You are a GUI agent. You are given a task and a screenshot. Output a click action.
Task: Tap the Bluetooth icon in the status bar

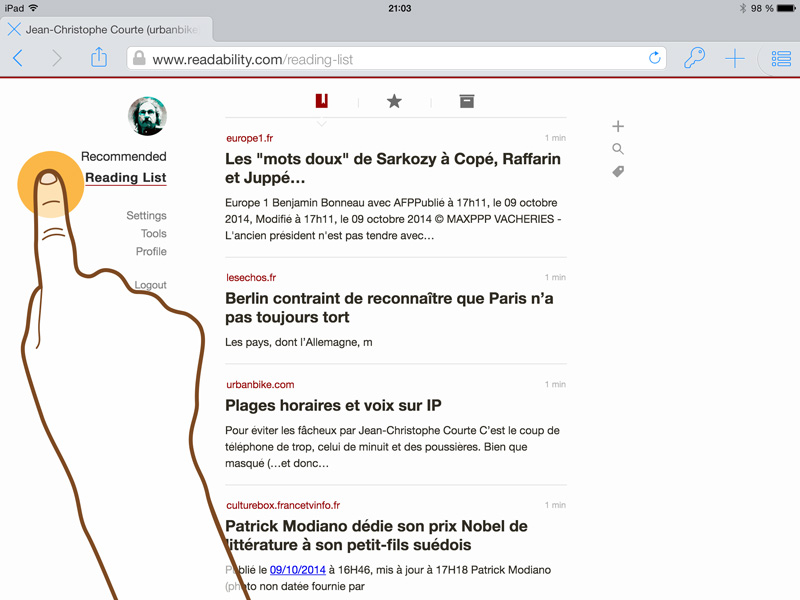[x=742, y=8]
